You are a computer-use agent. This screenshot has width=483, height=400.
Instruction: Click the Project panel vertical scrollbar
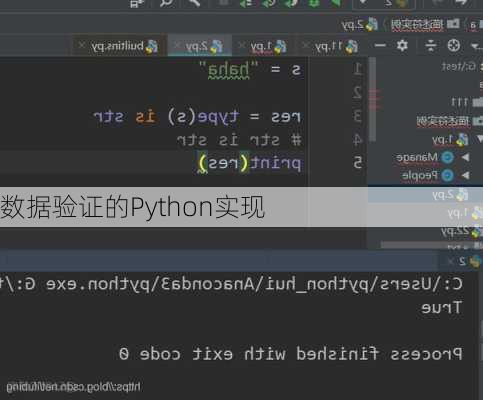point(373,99)
